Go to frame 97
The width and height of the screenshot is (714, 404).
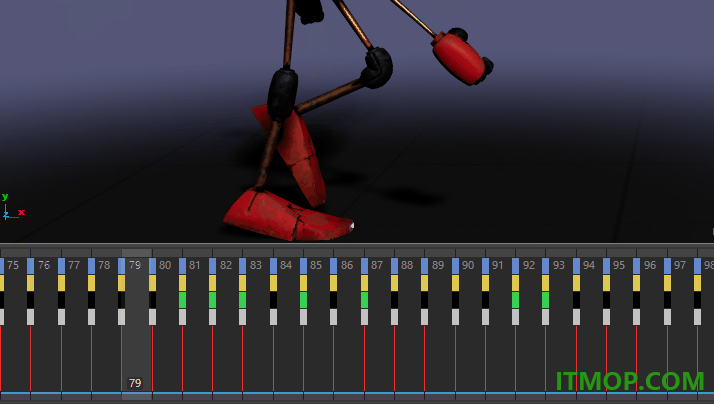[x=680, y=265]
